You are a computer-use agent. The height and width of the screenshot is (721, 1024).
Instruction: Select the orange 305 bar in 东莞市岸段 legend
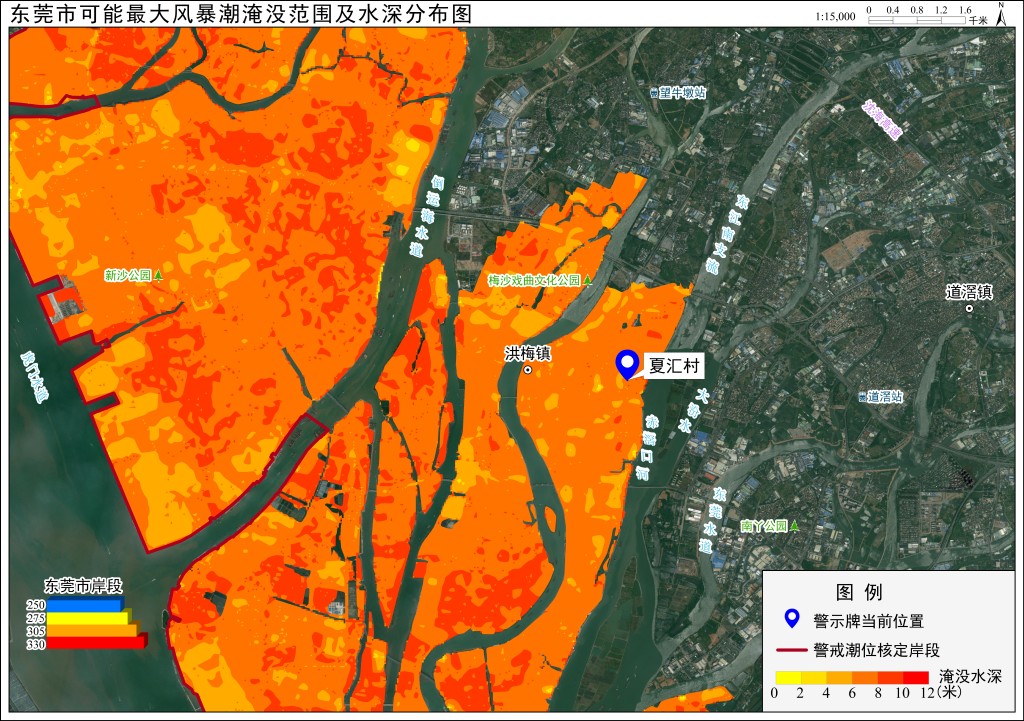92,630
